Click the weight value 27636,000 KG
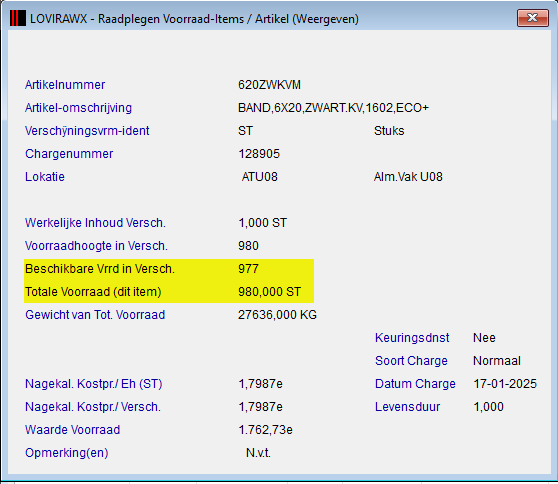 point(277,315)
